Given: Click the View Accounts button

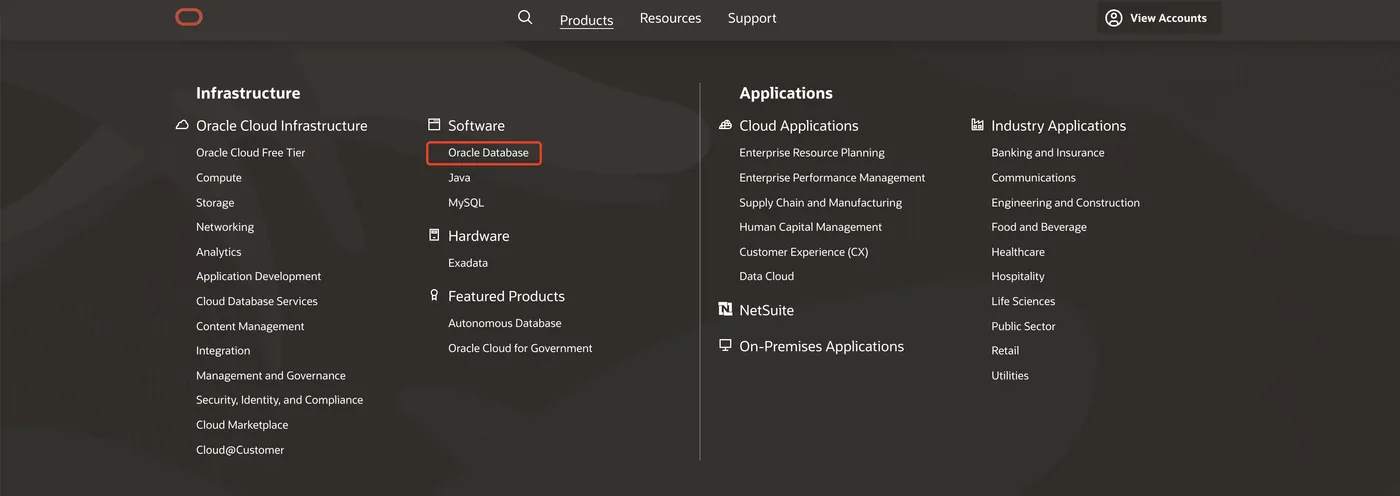Looking at the screenshot, I should [x=1159, y=18].
